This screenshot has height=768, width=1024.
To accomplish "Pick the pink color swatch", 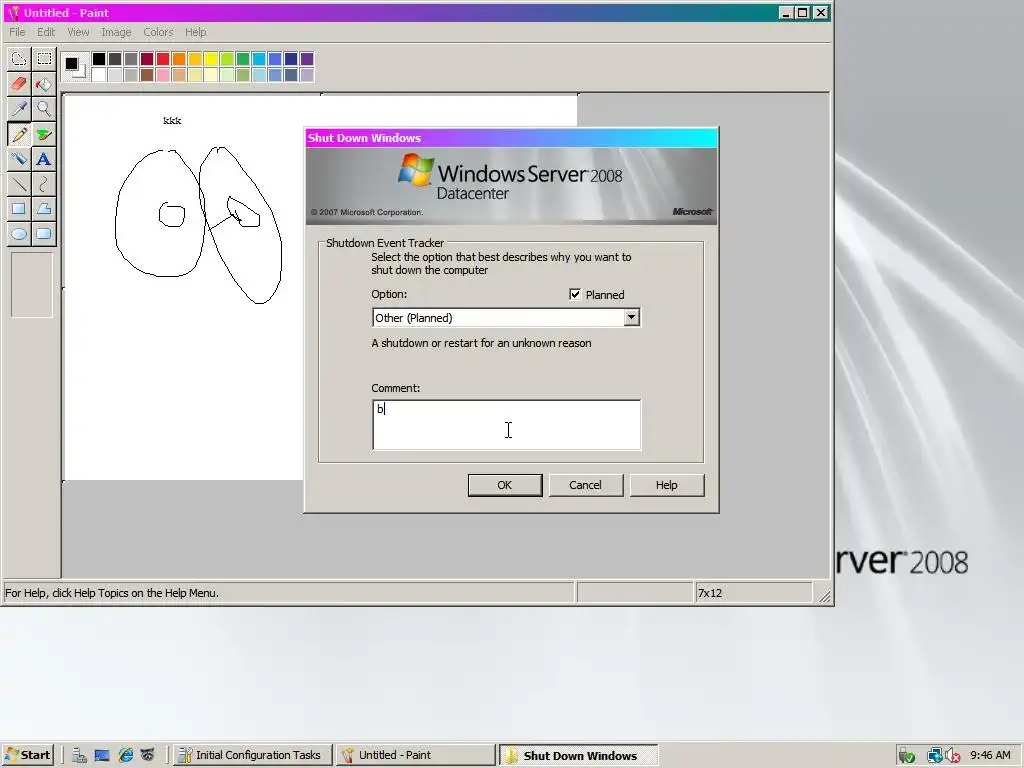I will [163, 75].
